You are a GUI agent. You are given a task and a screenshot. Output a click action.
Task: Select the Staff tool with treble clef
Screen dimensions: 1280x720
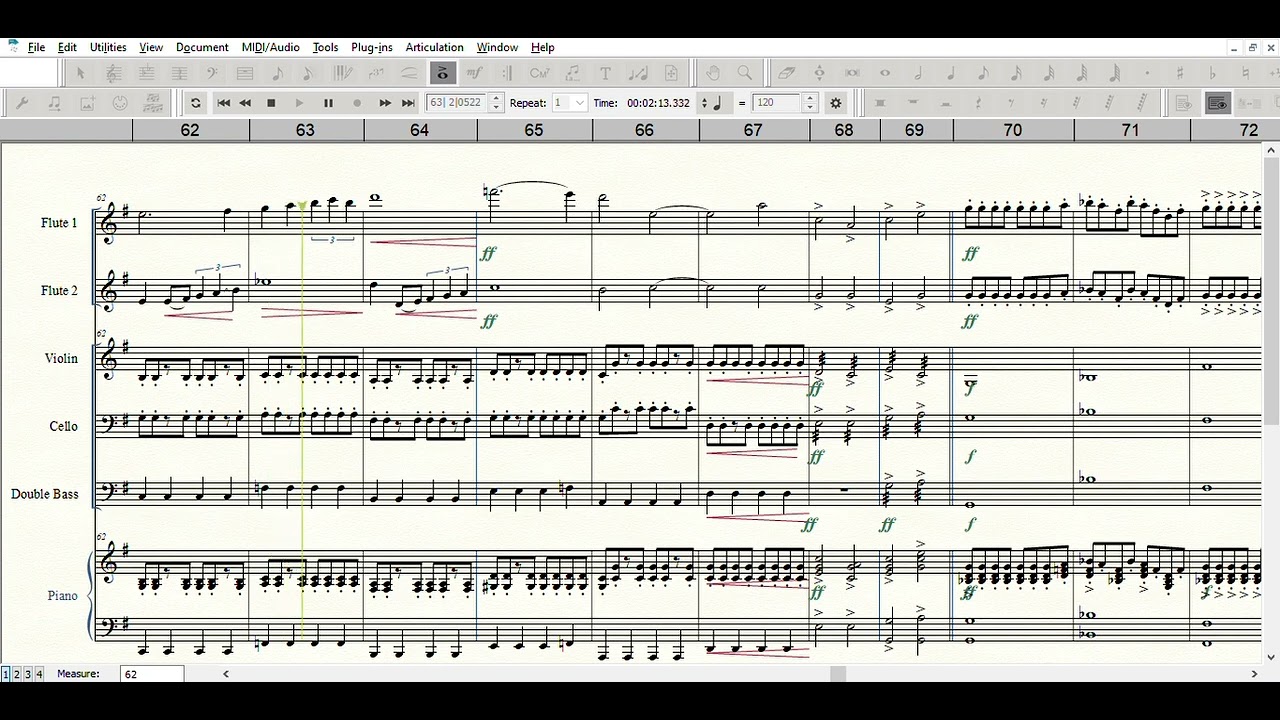(x=114, y=73)
